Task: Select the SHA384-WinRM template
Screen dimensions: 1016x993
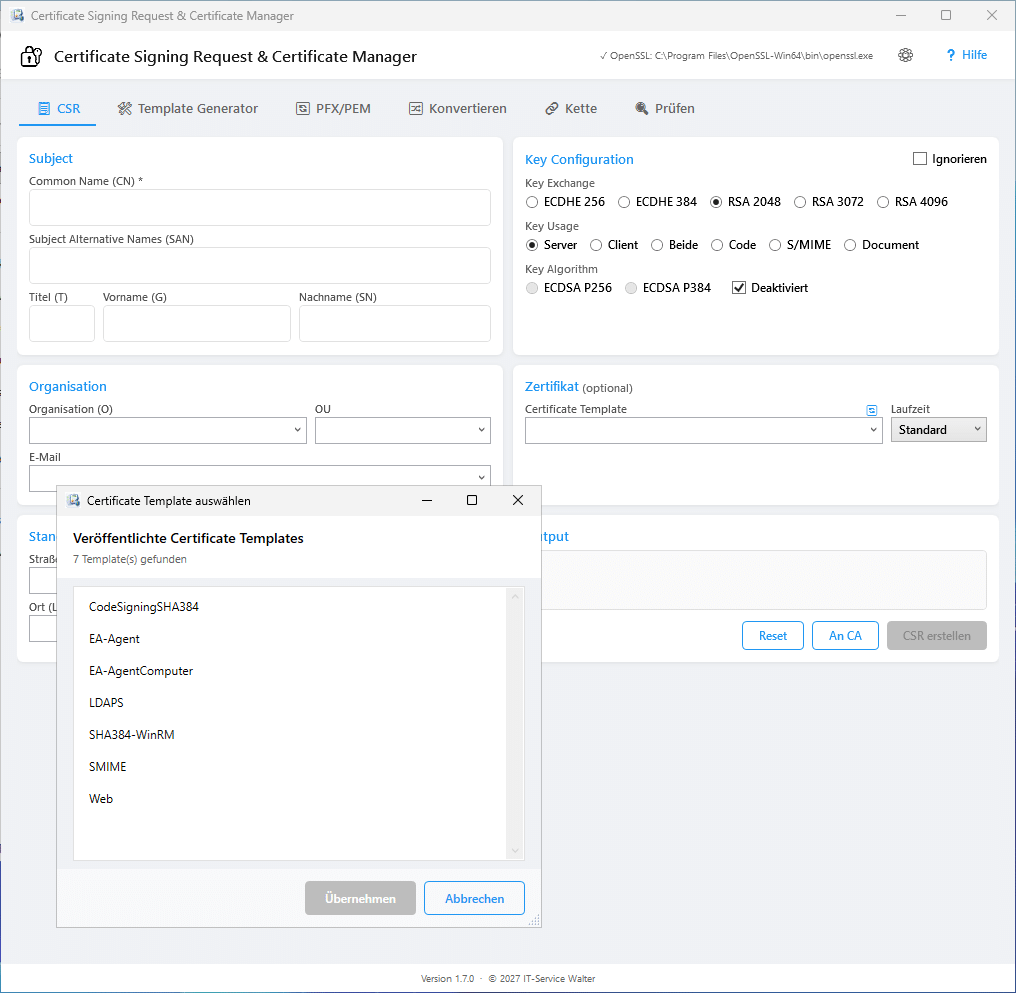Action: click(x=290, y=735)
